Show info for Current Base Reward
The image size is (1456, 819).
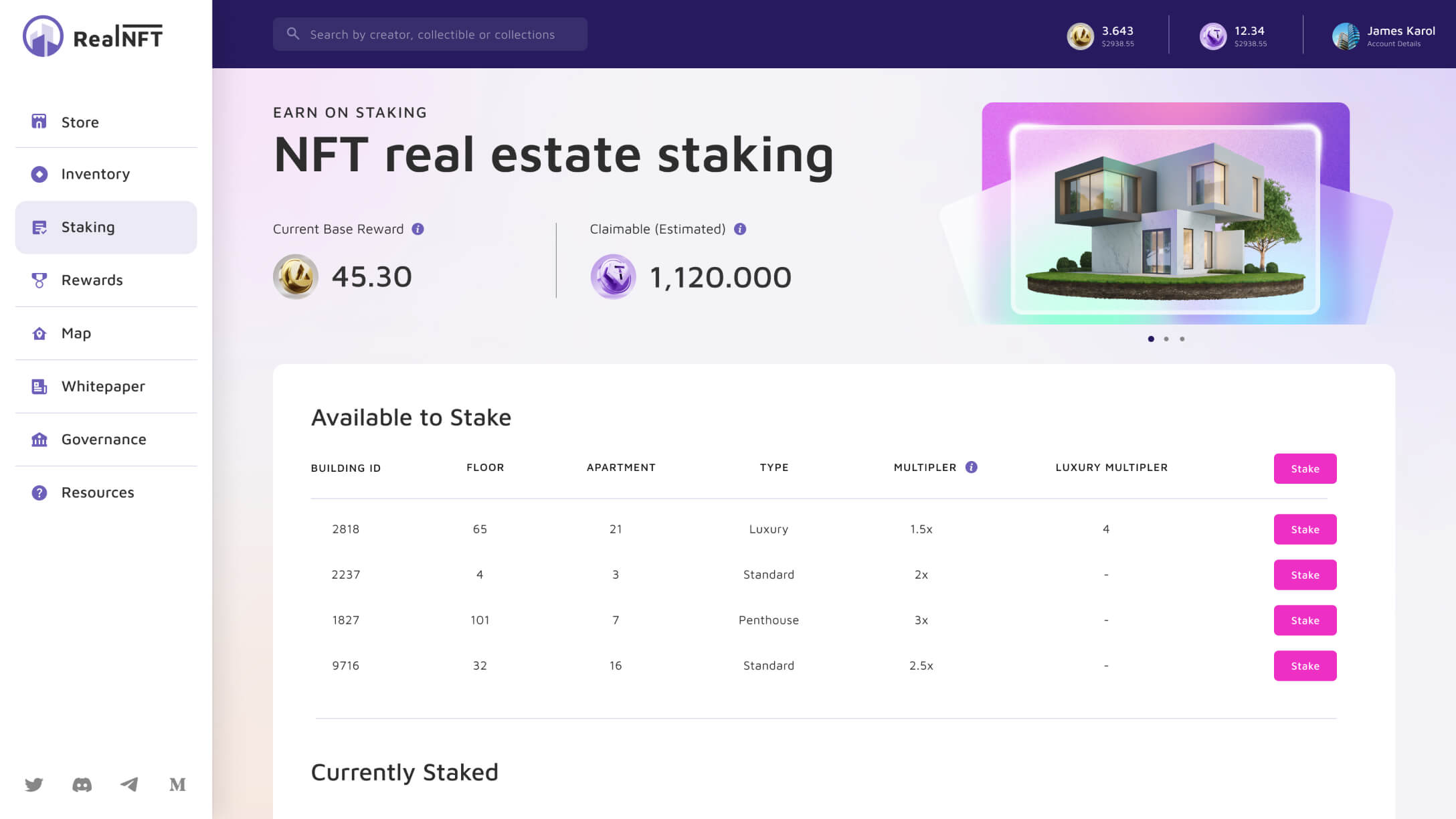(x=418, y=229)
